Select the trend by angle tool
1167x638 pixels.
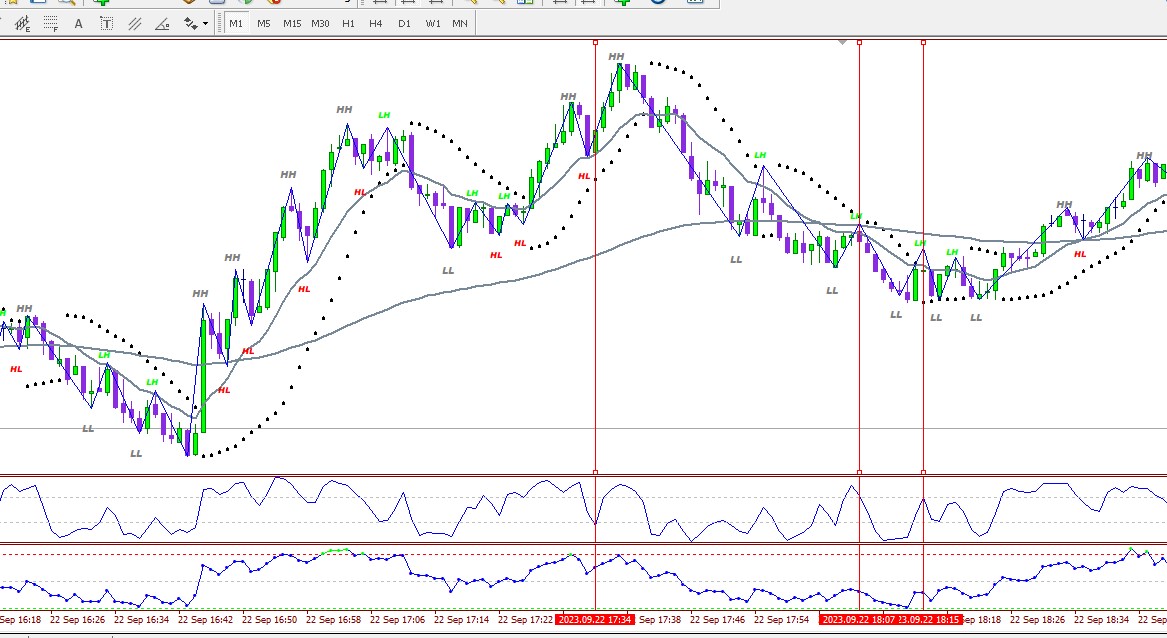162,24
